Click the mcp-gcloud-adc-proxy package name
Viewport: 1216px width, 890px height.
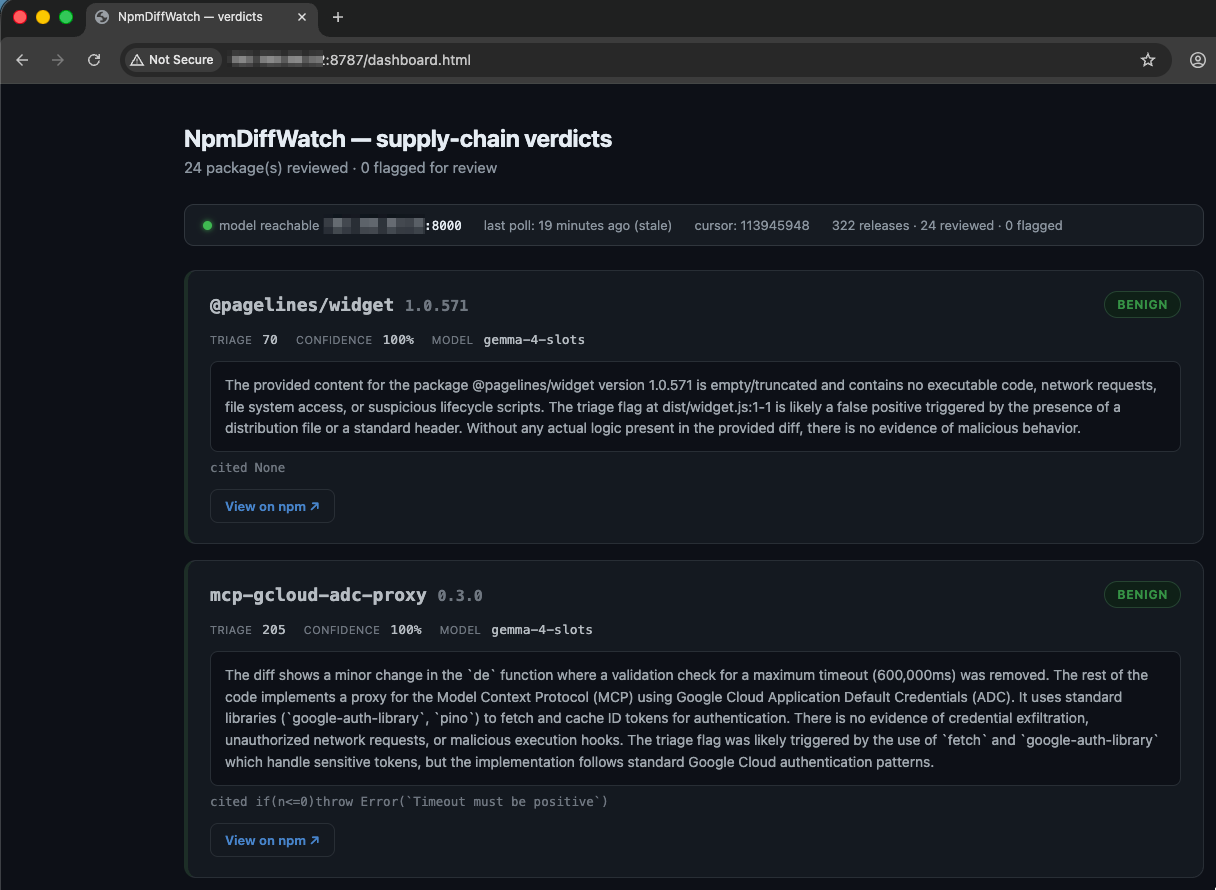318,595
